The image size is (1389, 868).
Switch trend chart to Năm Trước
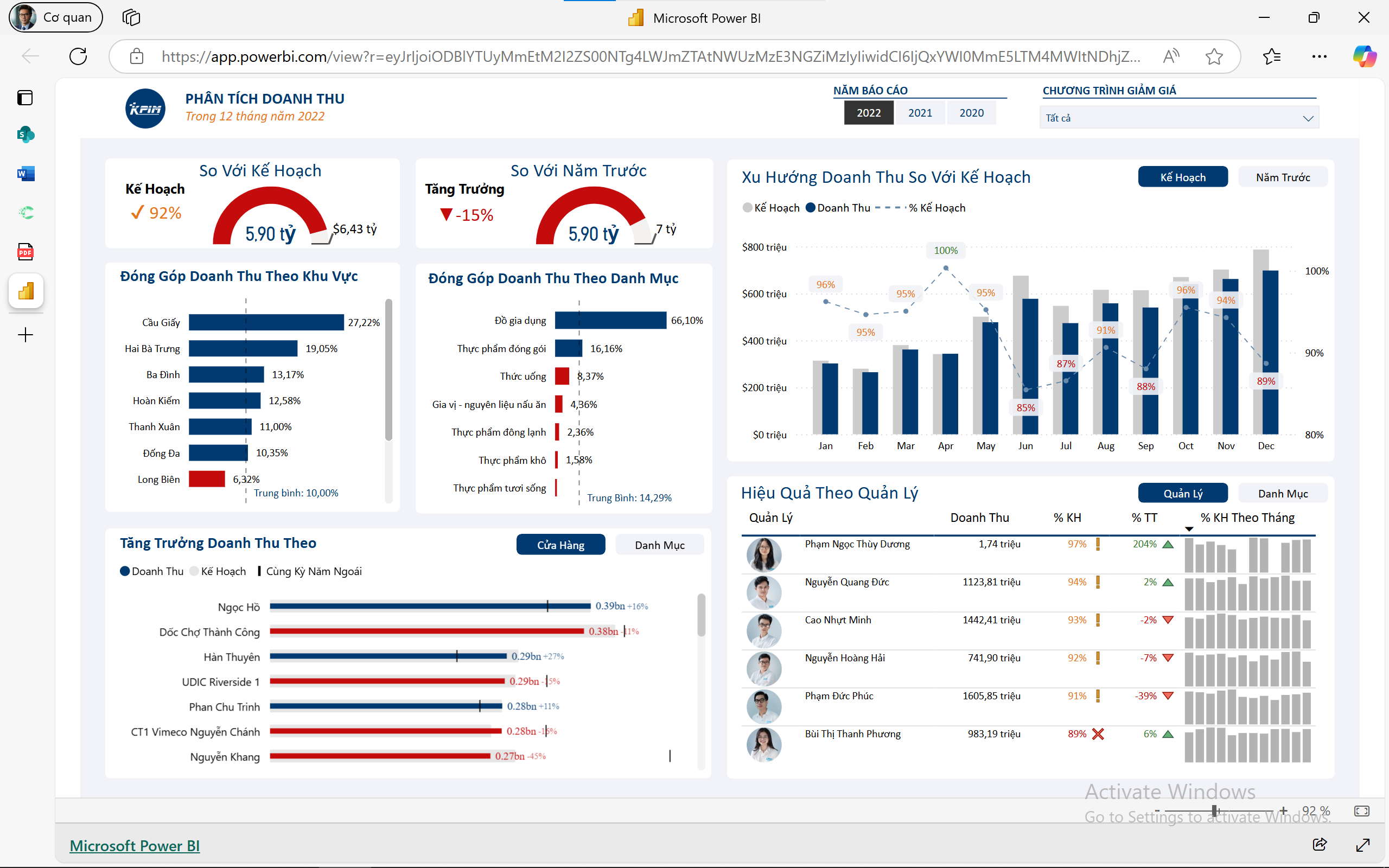(1283, 177)
